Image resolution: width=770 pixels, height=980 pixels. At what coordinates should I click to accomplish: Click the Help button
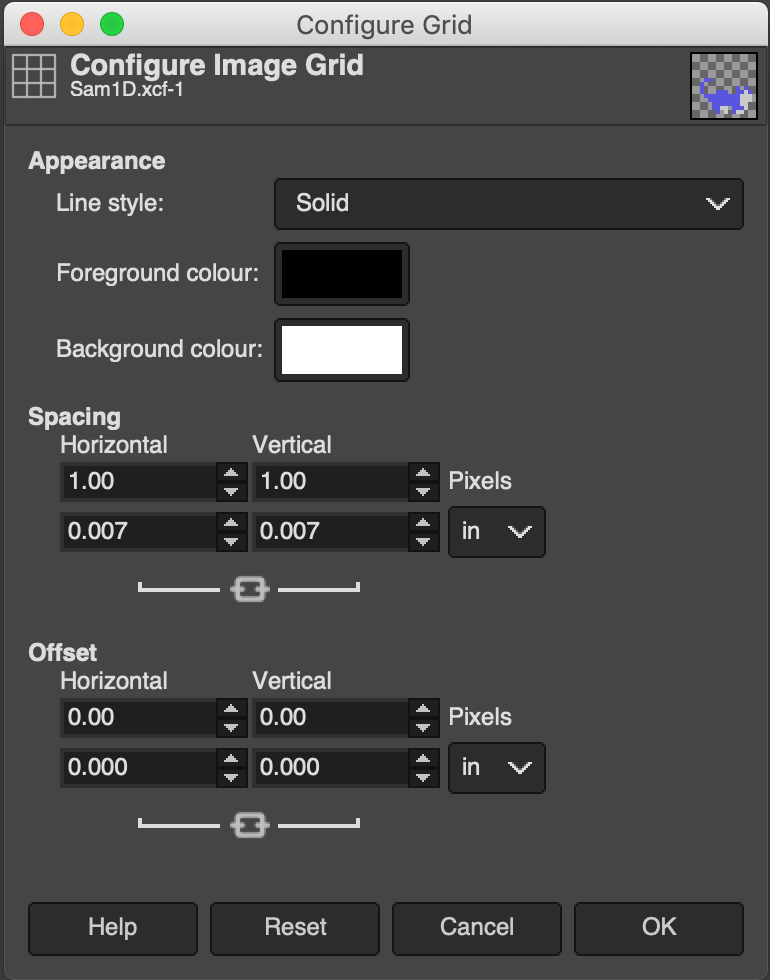(113, 928)
